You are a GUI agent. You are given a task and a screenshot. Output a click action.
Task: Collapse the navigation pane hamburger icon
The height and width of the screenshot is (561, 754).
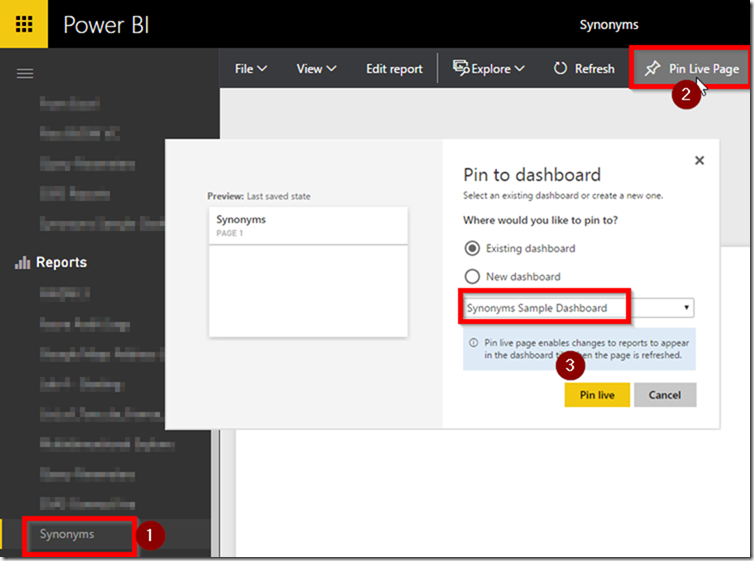point(25,74)
